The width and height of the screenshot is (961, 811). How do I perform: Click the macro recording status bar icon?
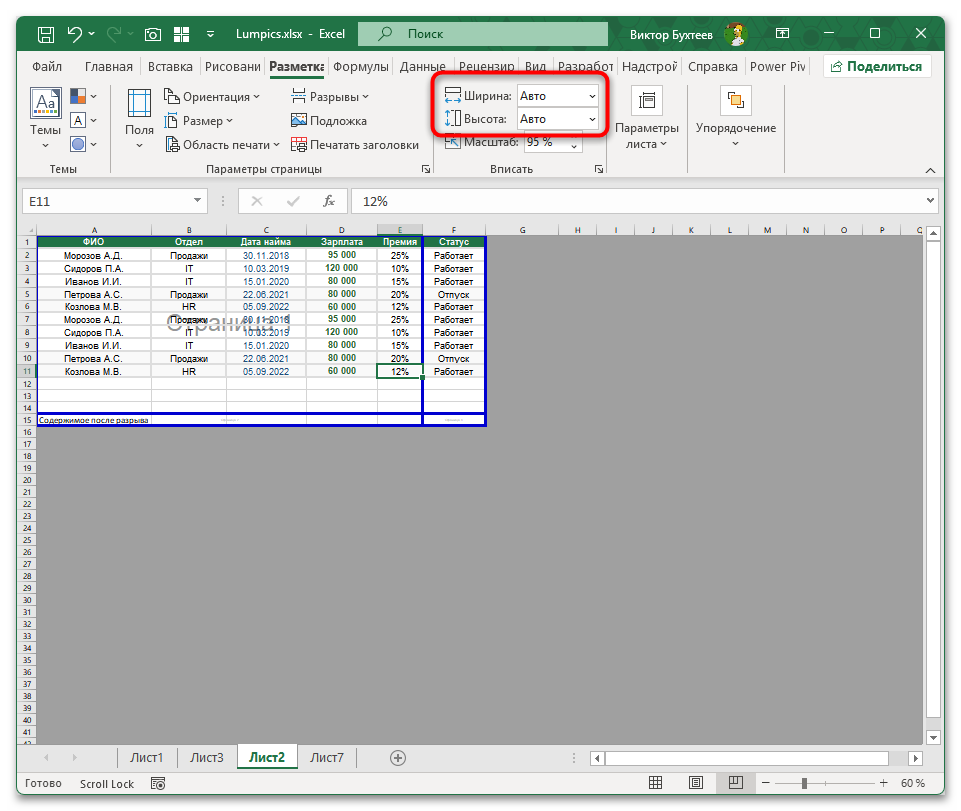click(156, 784)
